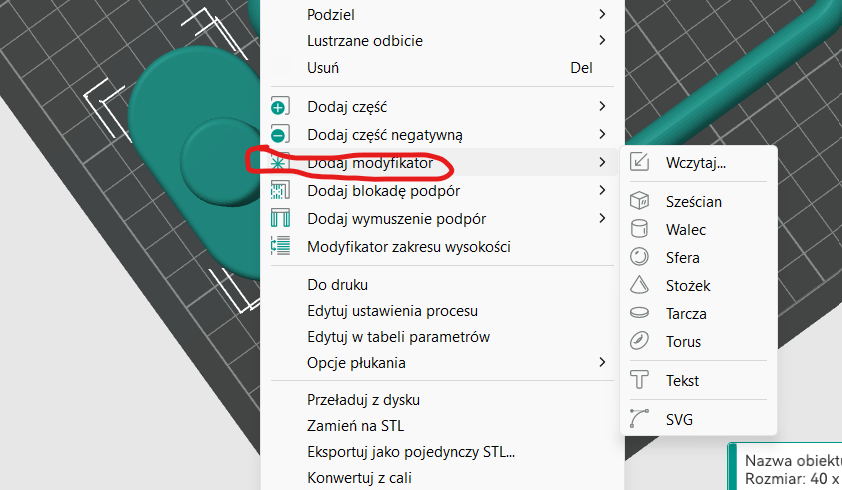The image size is (842, 490).
Task: Expand the Podziel submenu arrow
Action: [x=602, y=15]
